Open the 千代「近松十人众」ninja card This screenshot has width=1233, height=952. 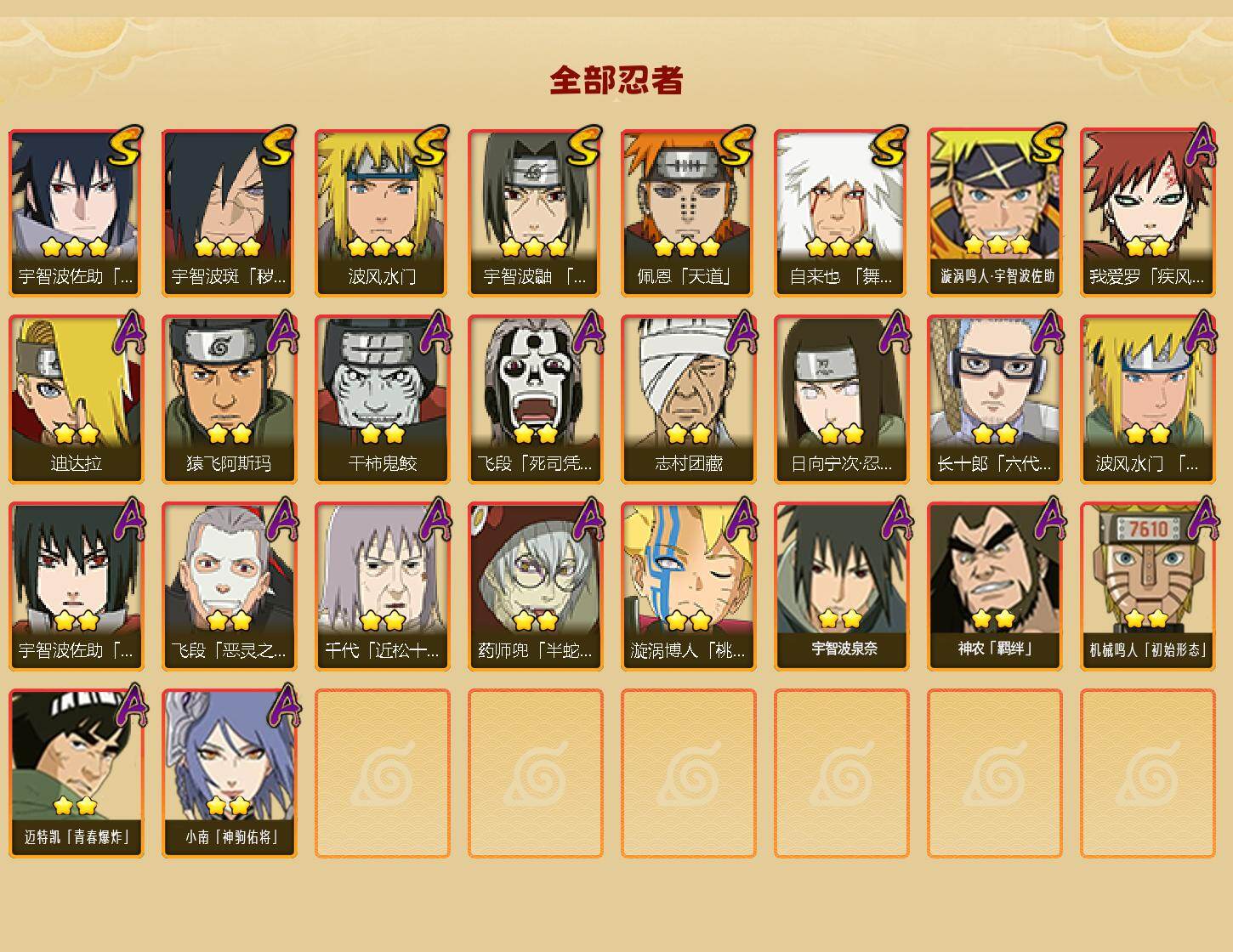382,586
